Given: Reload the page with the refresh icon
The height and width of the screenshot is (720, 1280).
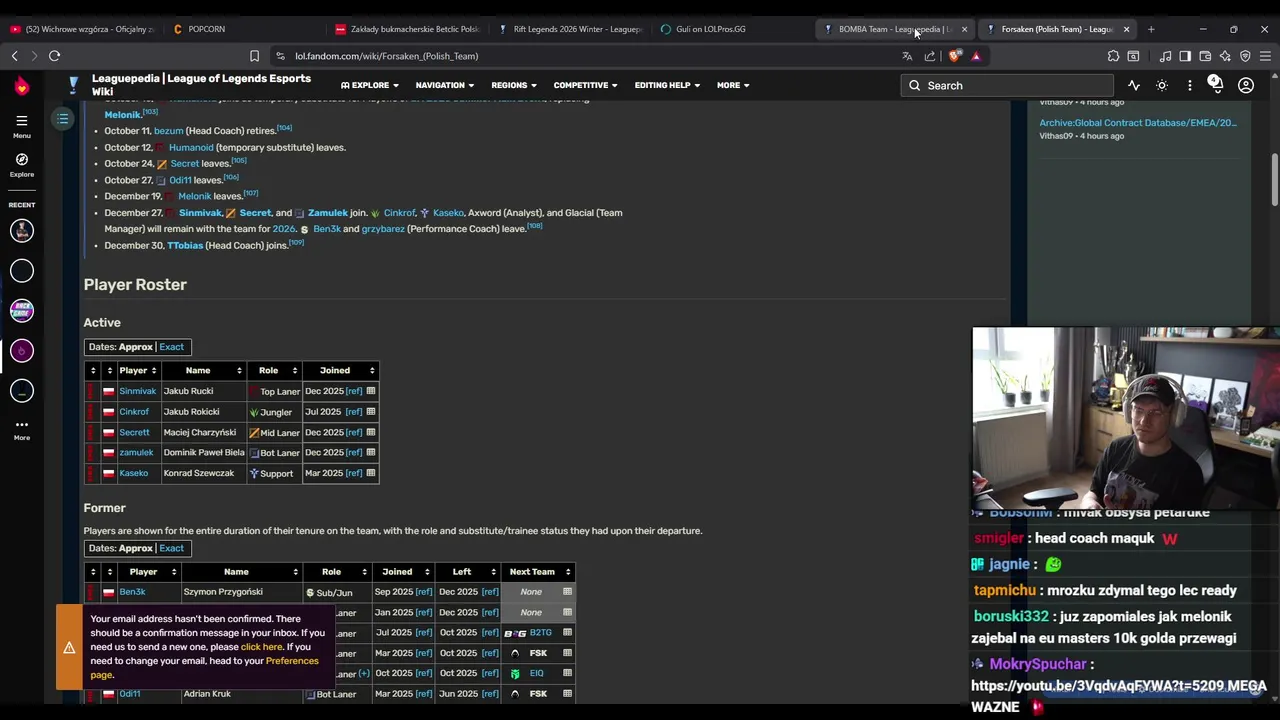Looking at the screenshot, I should click(54, 56).
